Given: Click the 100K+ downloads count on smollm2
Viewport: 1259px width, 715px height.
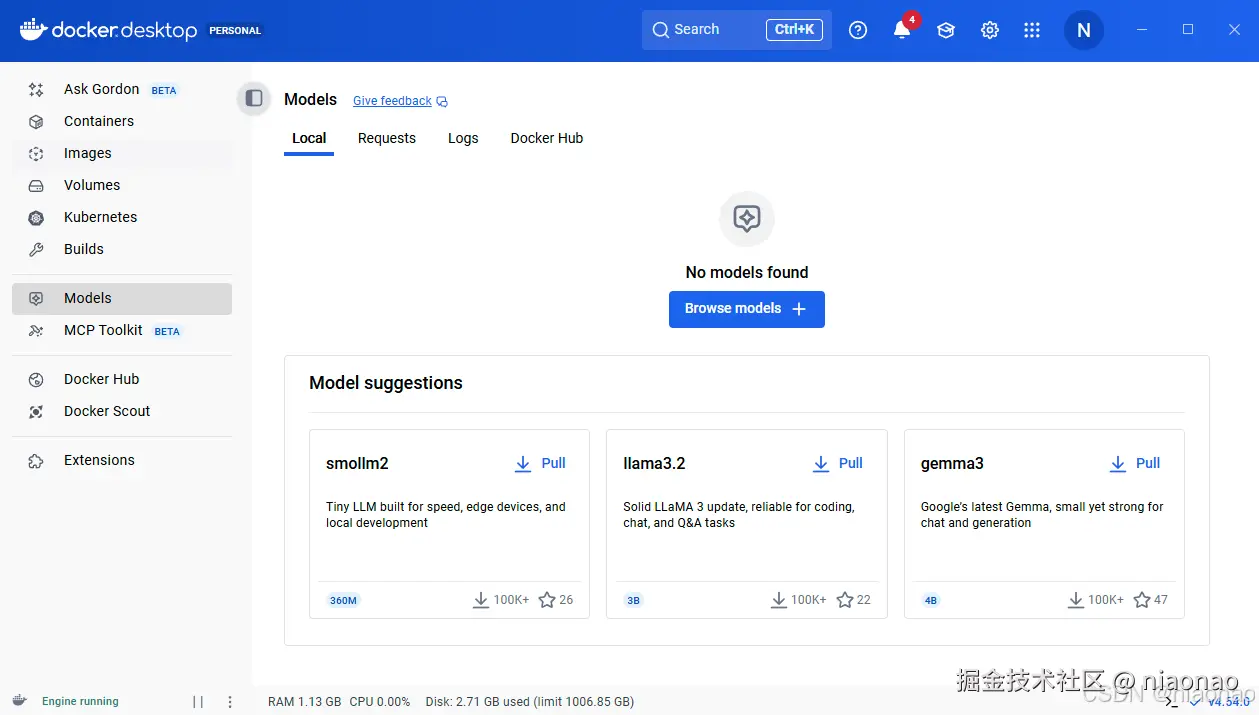Looking at the screenshot, I should pos(511,600).
